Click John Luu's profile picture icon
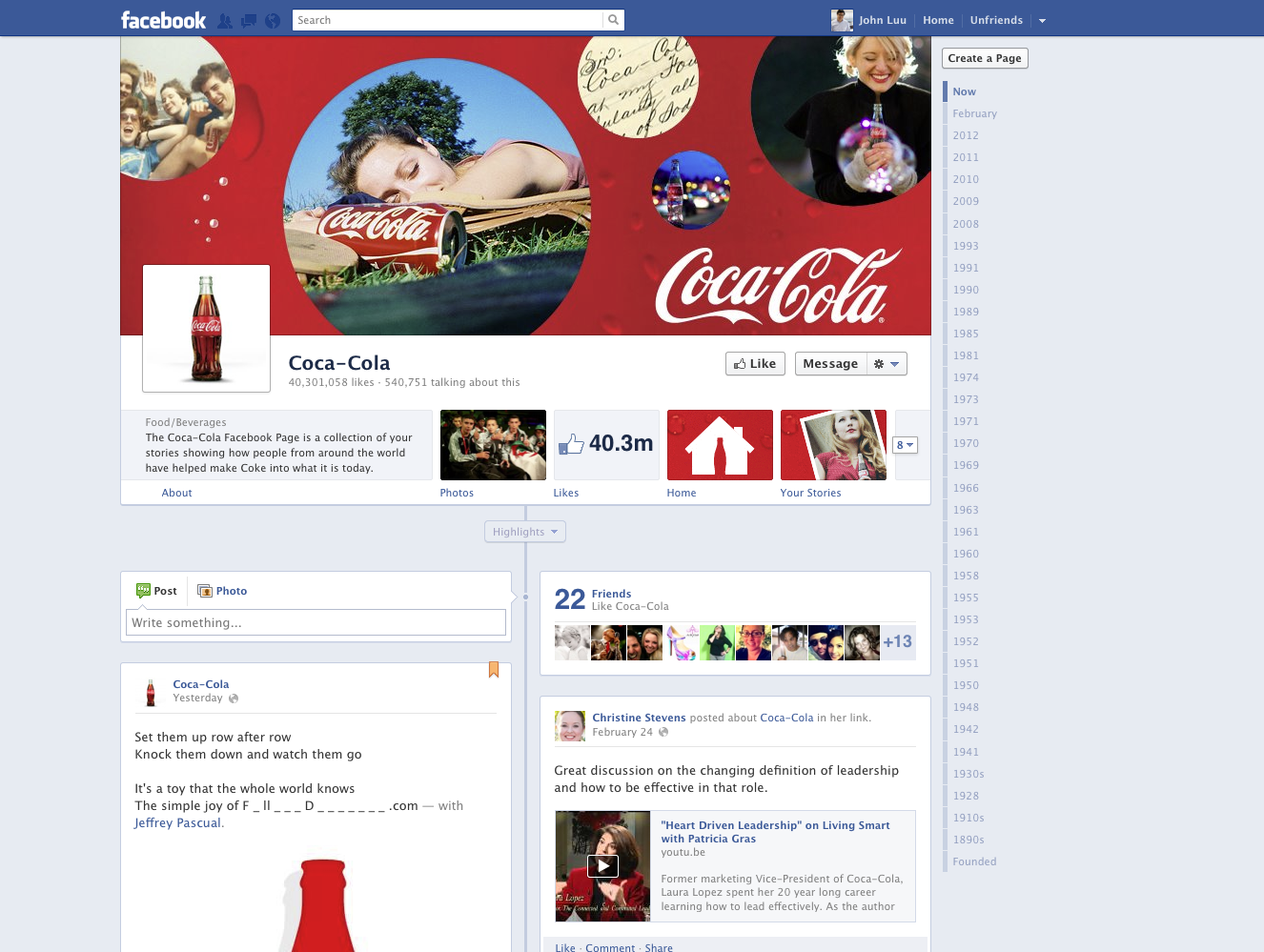 pyautogui.click(x=842, y=20)
